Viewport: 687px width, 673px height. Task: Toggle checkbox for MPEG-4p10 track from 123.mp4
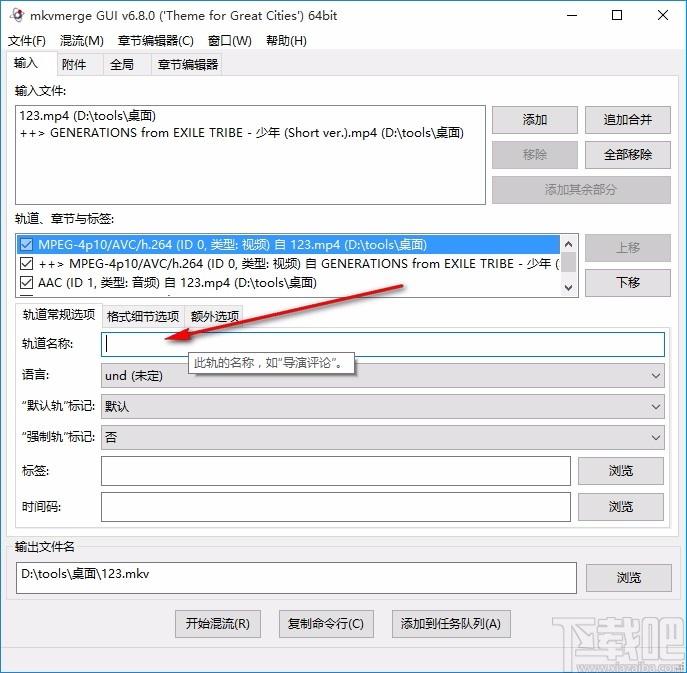click(x=26, y=244)
